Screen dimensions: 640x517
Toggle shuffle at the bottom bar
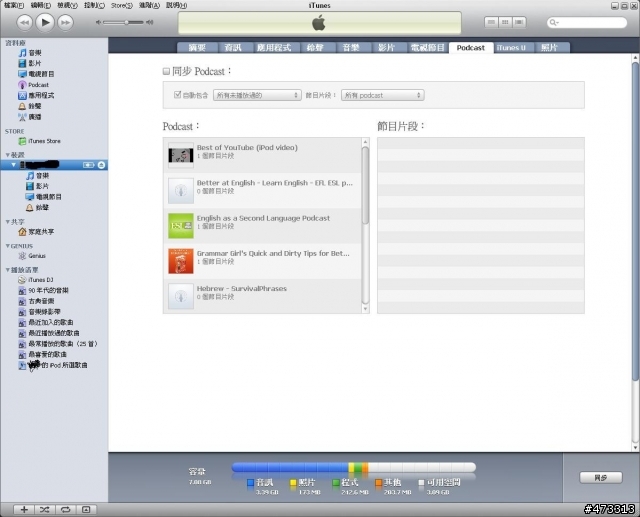44,509
